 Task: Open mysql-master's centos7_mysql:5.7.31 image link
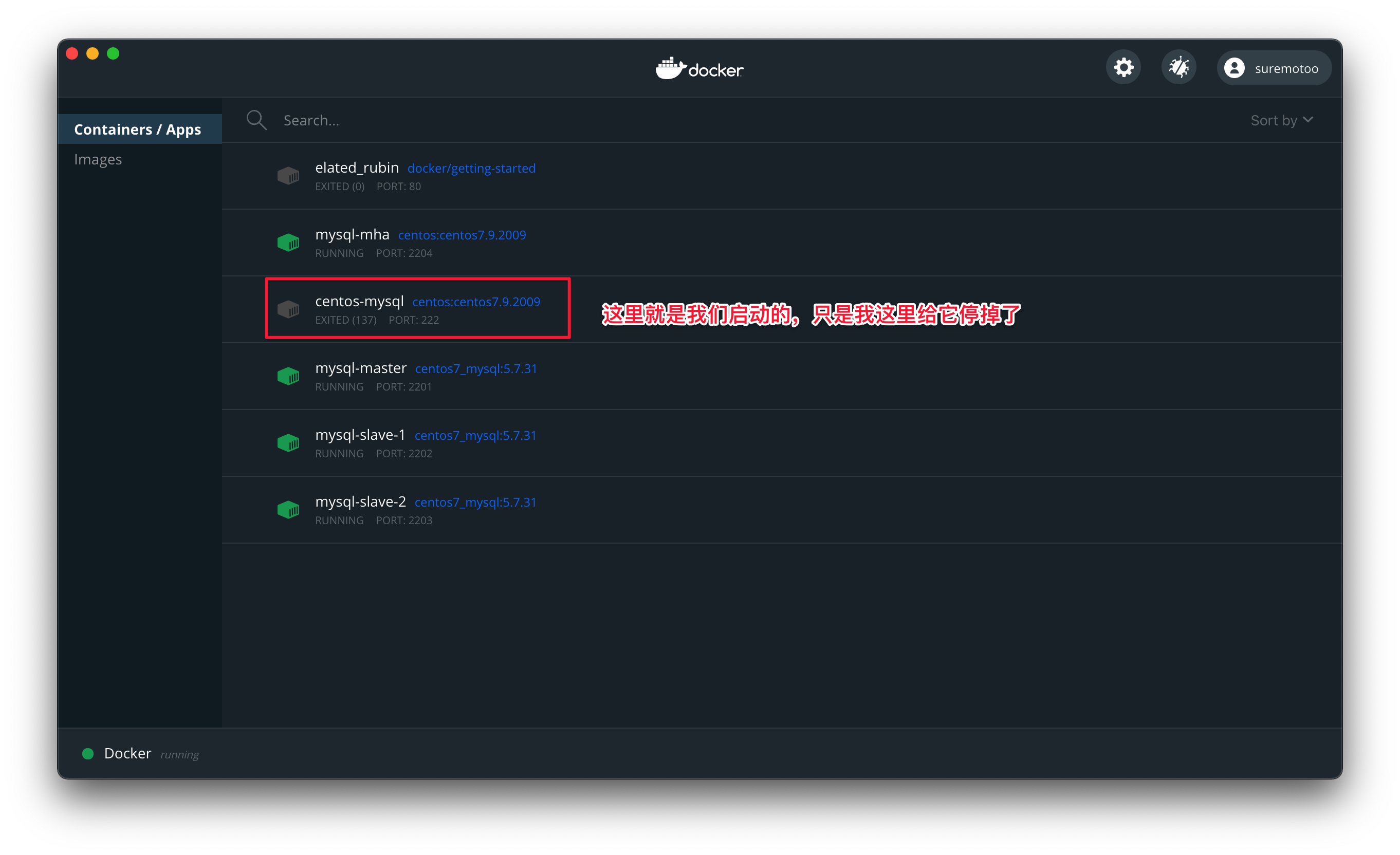tap(476, 368)
